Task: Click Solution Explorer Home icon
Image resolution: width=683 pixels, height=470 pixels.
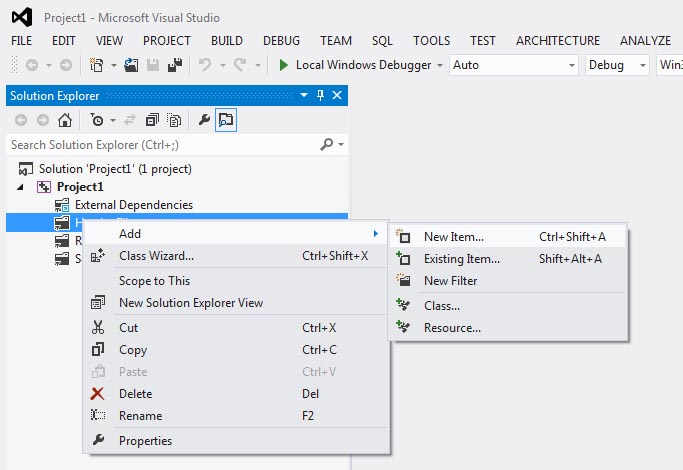Action: [x=65, y=120]
